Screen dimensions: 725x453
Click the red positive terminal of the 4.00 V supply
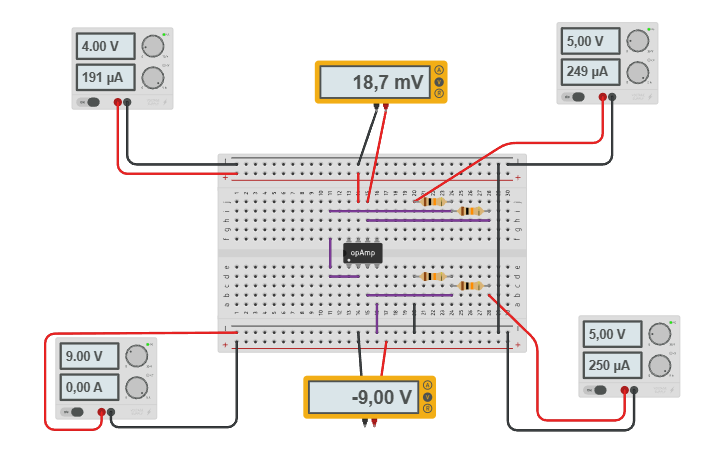point(118,102)
